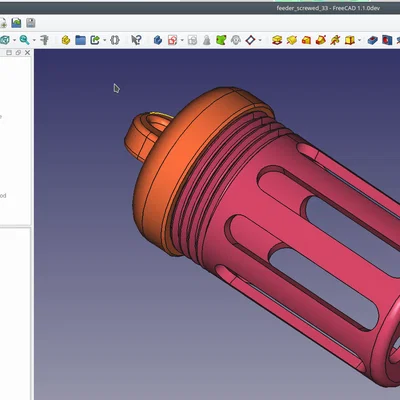Open the datum diamond dropdown arrow
The height and width of the screenshot is (400, 400).
260,40
